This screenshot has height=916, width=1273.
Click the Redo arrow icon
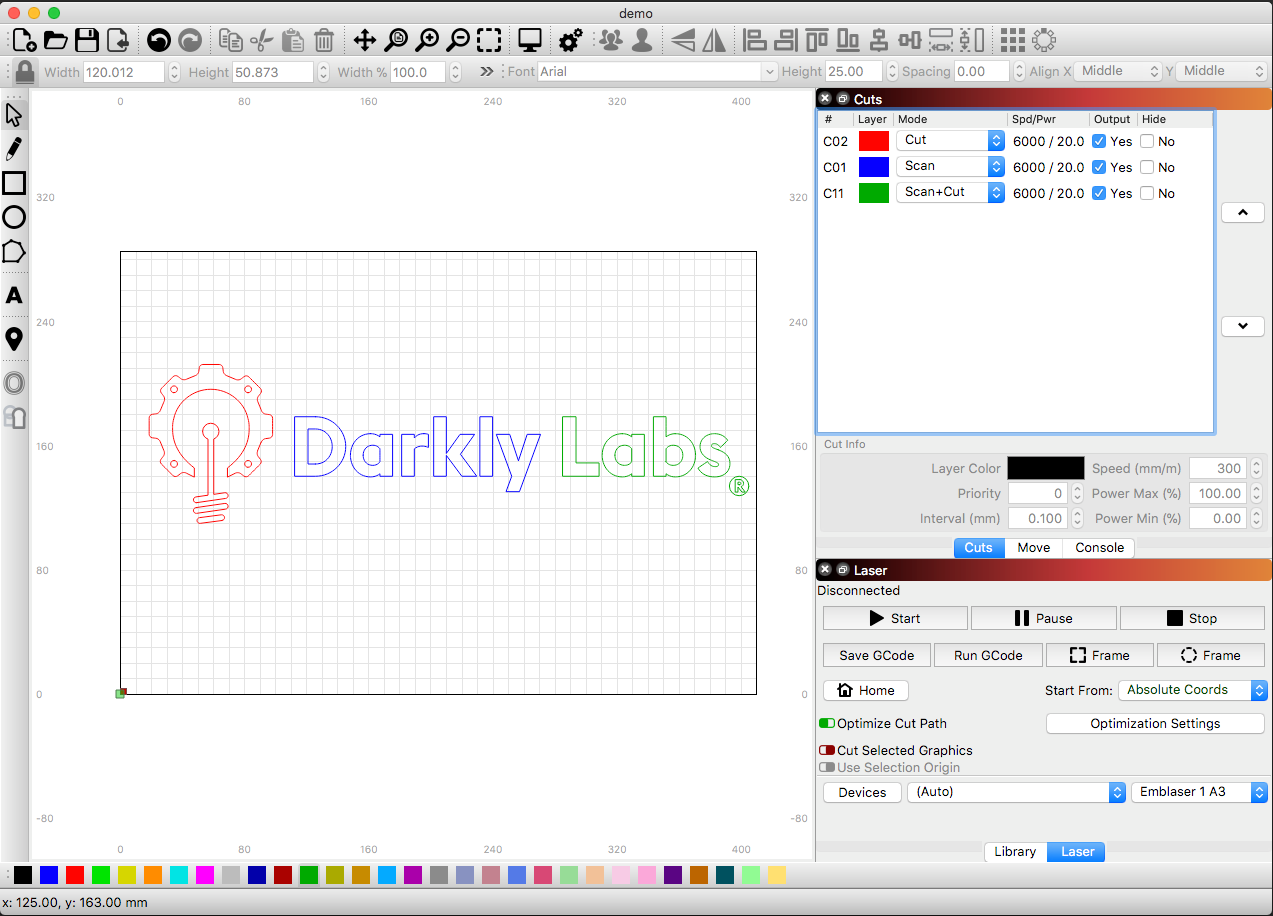tap(189, 40)
